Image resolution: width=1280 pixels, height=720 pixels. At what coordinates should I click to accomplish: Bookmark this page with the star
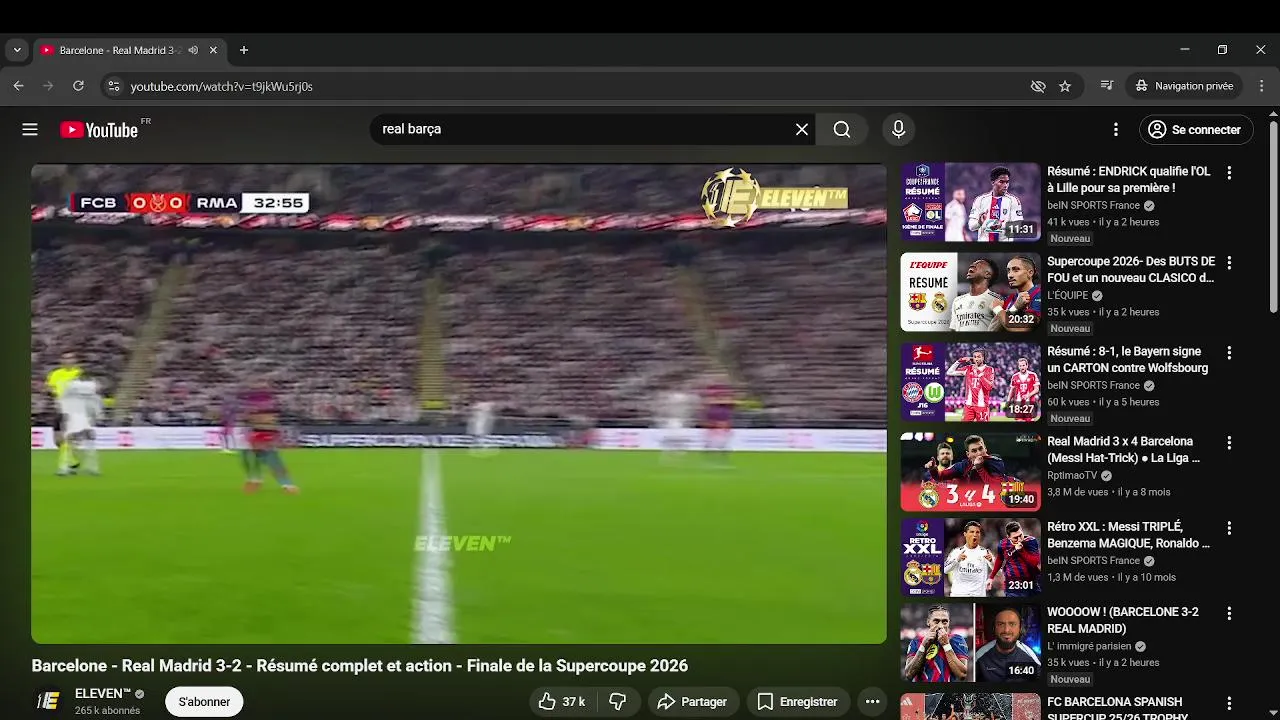(1065, 86)
